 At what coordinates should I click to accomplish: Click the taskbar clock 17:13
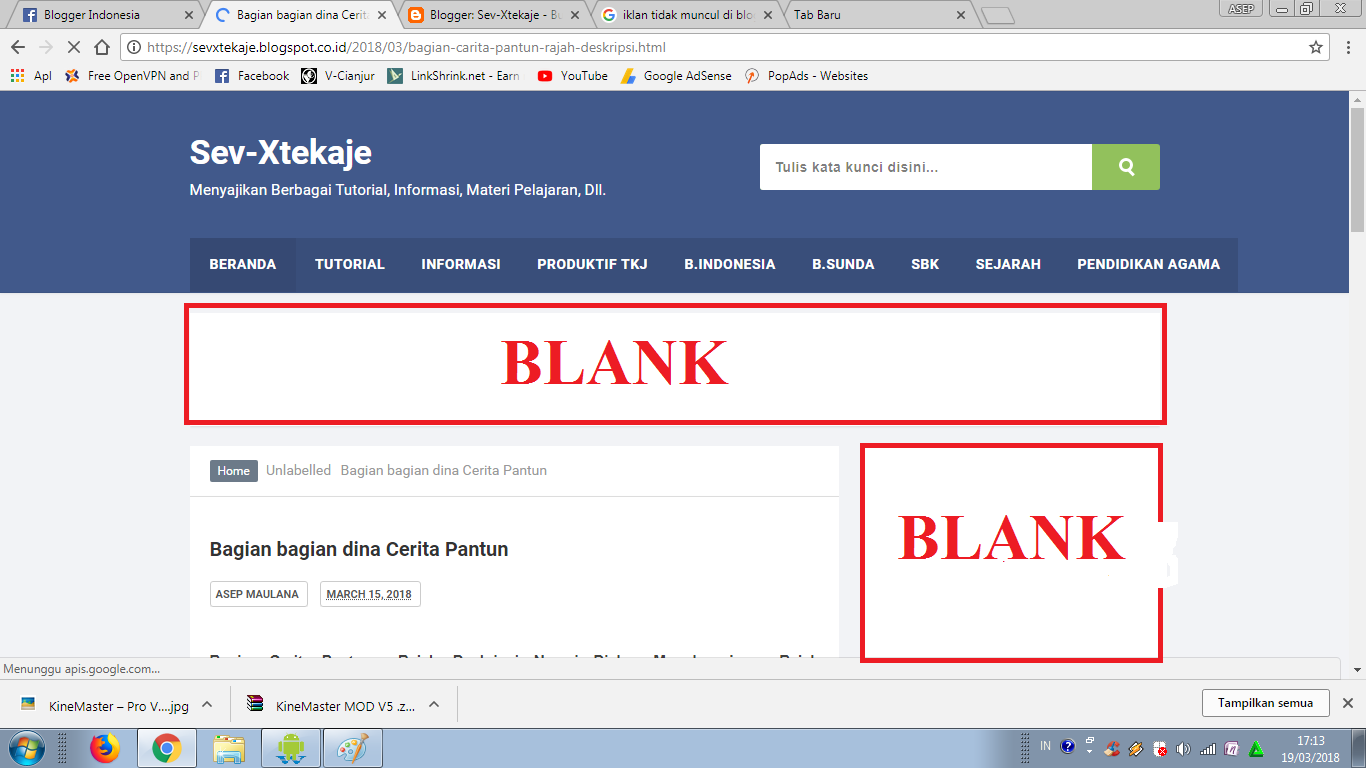click(x=1310, y=749)
